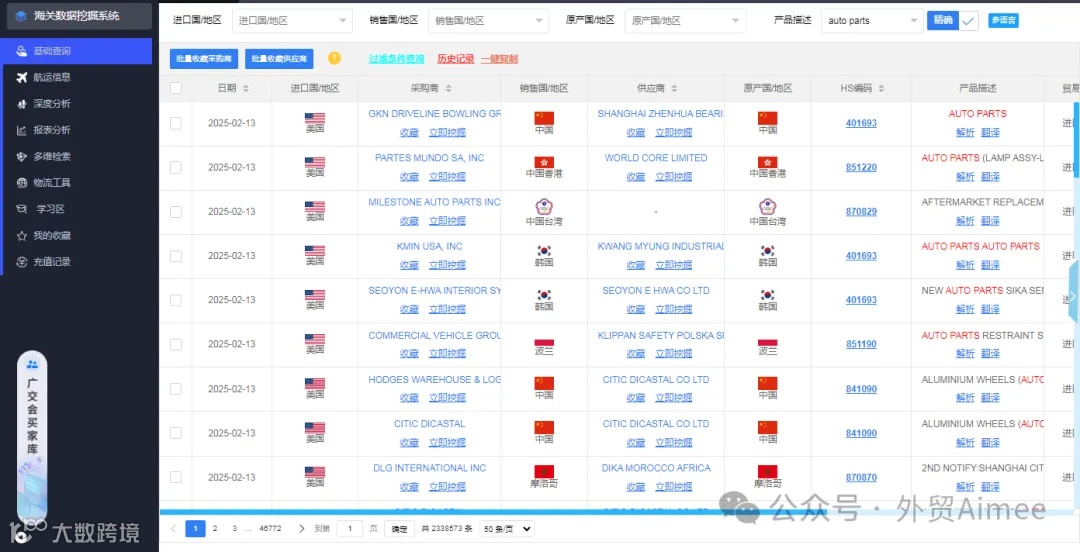Go to previous page arrow
Image resolution: width=1080 pixels, height=552 pixels.
click(x=174, y=529)
